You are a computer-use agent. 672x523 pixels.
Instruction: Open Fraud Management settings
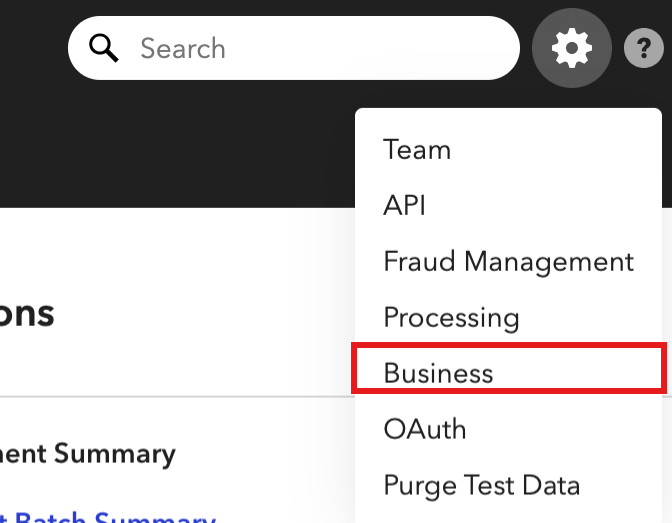point(509,261)
